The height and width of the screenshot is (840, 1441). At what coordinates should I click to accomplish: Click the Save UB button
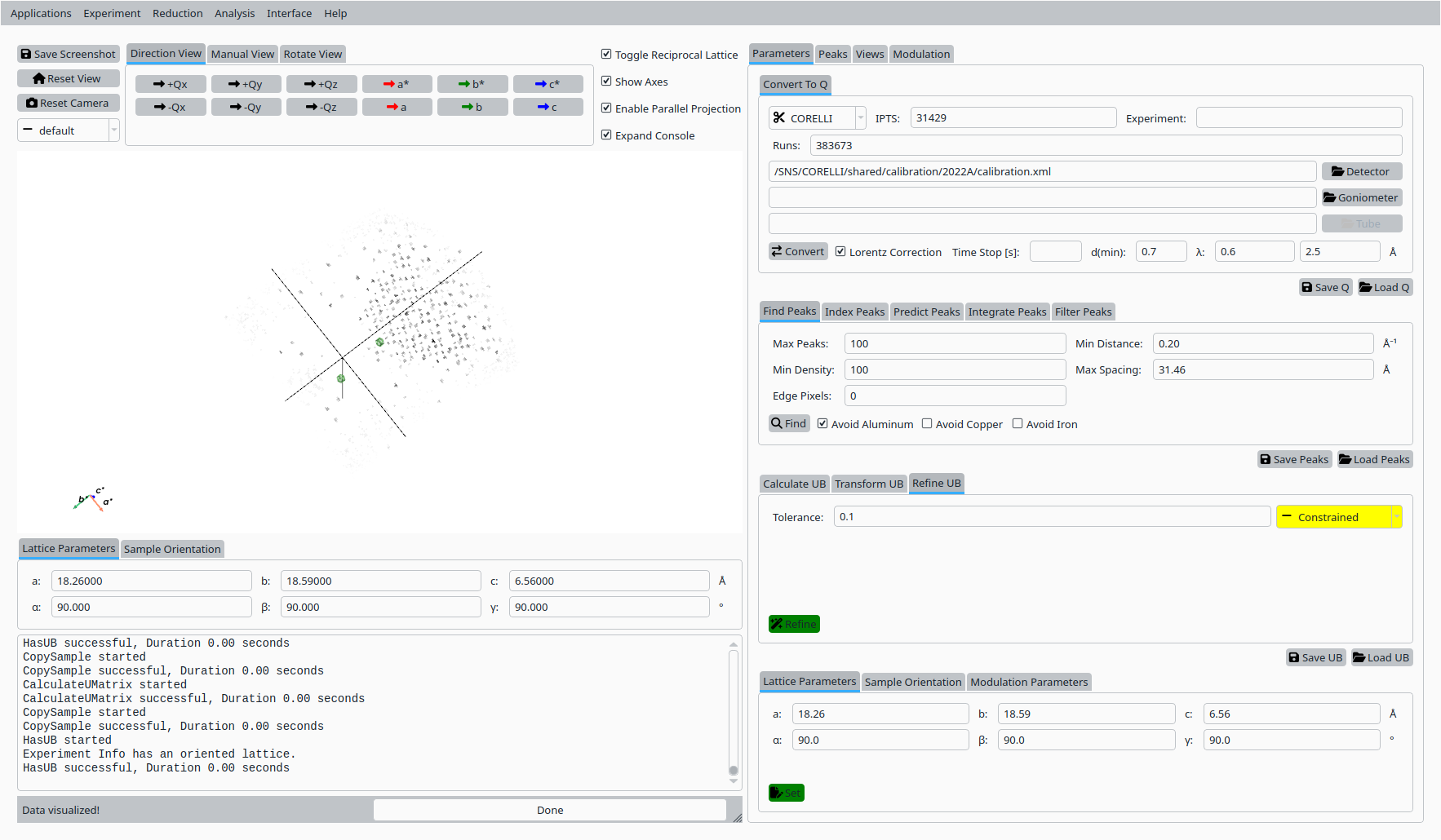(x=1315, y=657)
